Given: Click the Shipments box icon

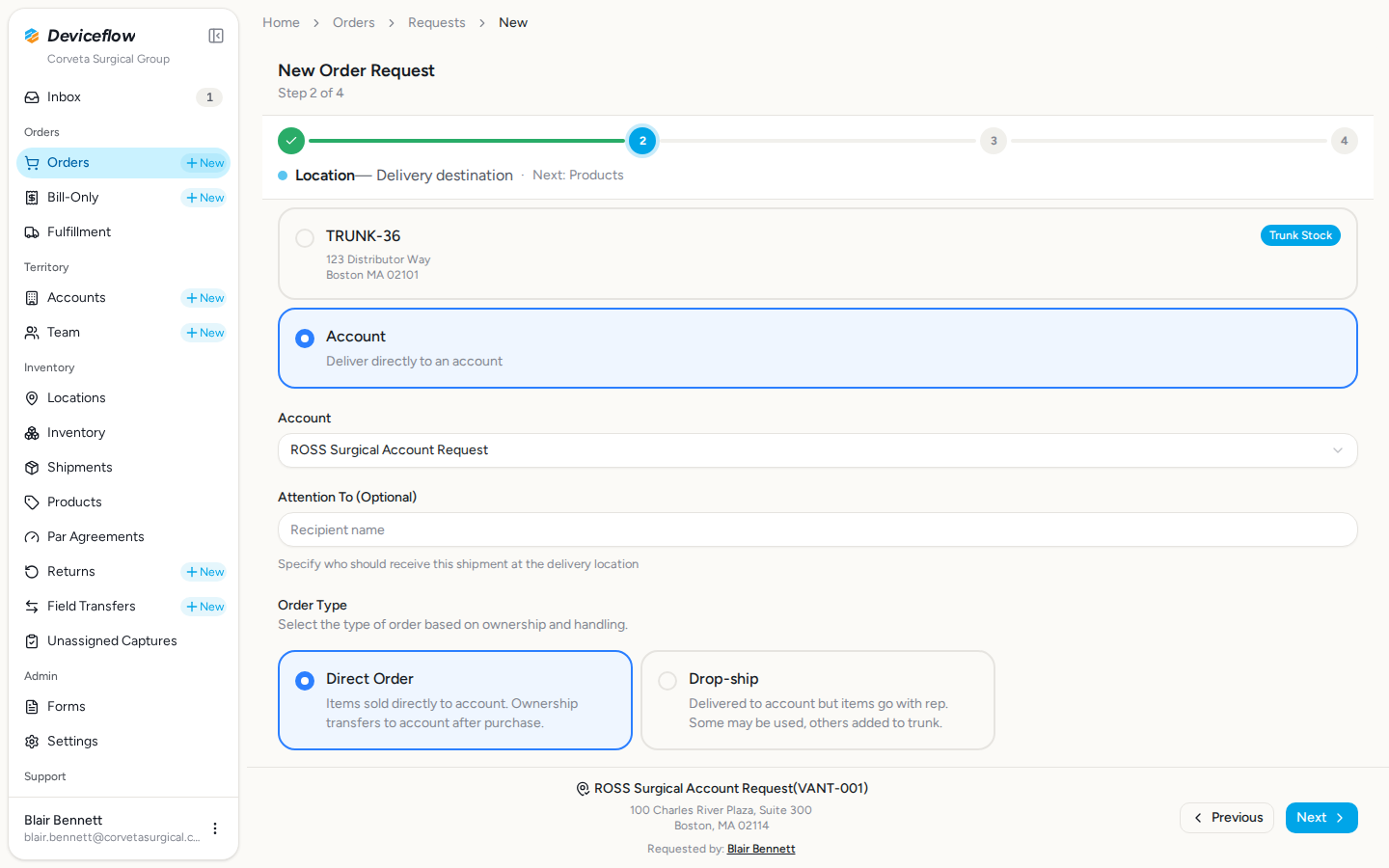Looking at the screenshot, I should pos(32,468).
